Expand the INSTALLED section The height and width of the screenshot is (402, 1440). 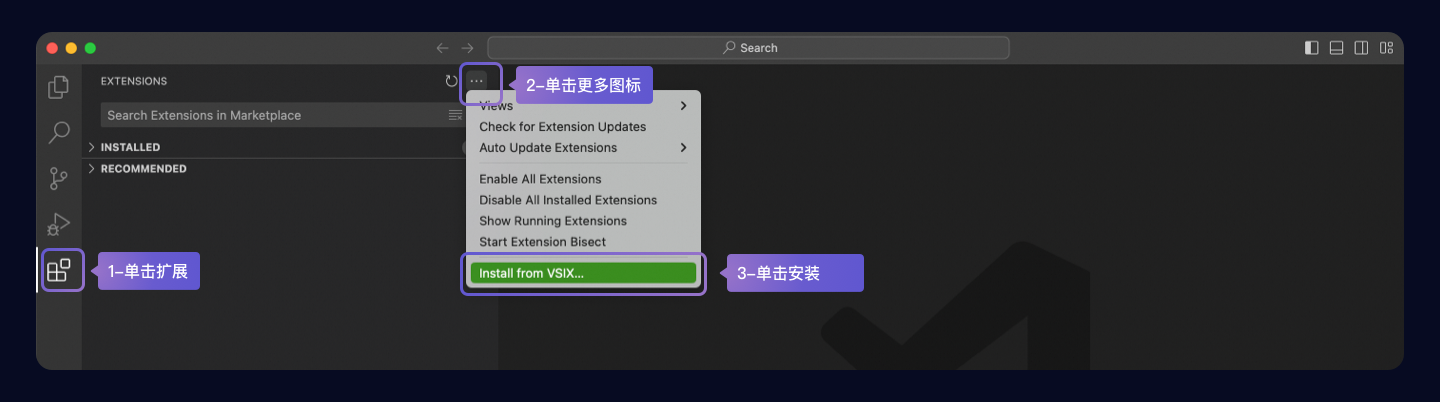[130, 147]
